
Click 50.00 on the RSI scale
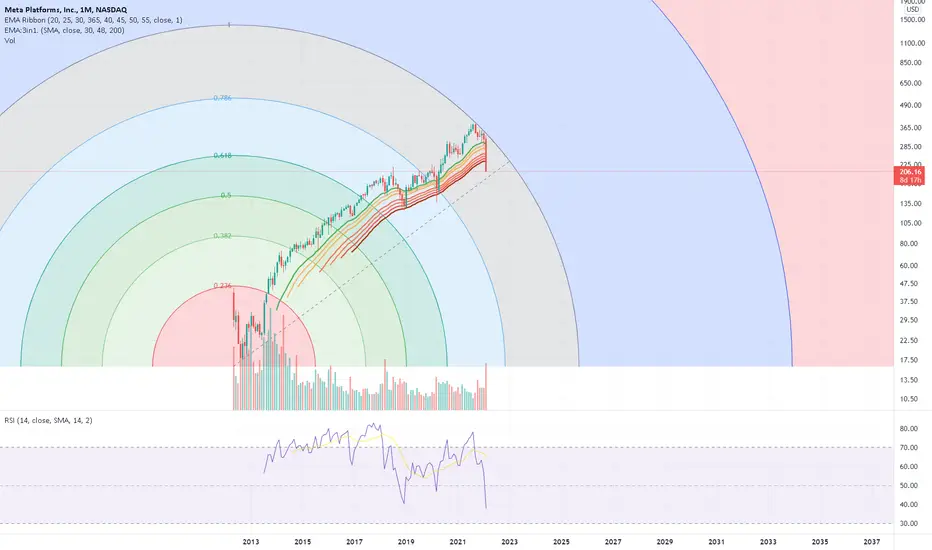[x=909, y=486]
